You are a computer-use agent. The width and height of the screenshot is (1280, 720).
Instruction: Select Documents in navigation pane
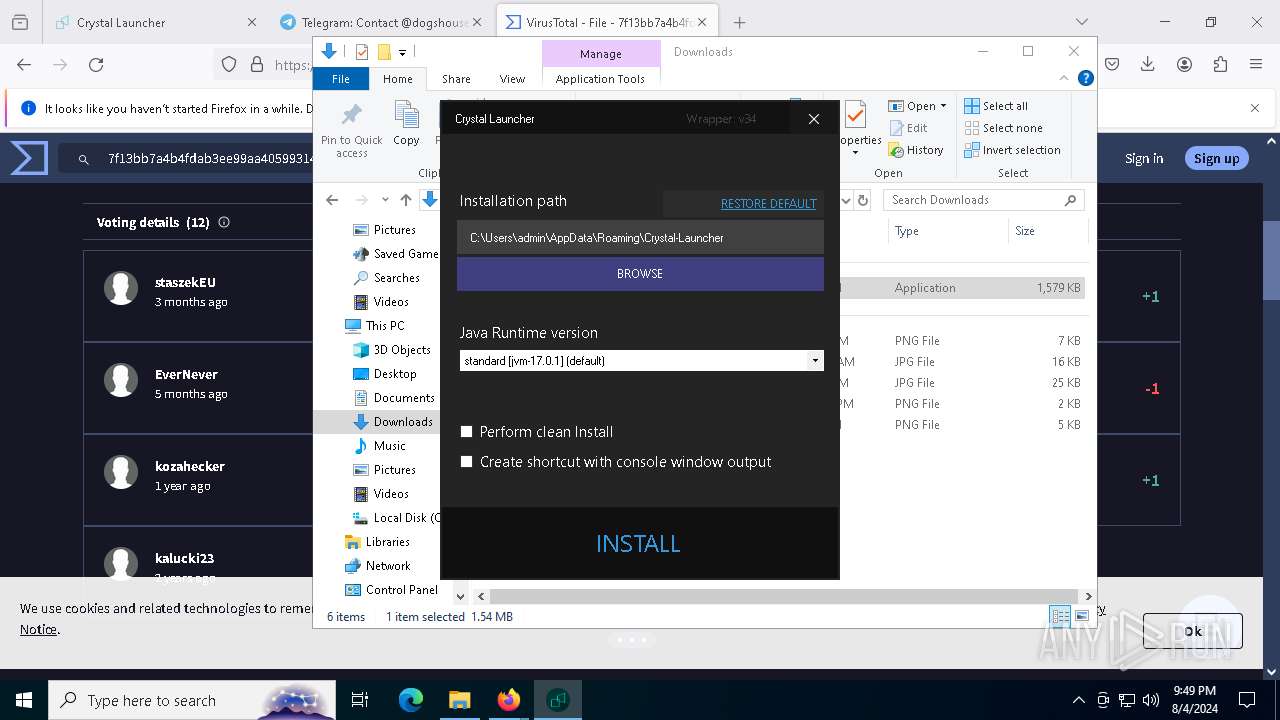pos(394,398)
